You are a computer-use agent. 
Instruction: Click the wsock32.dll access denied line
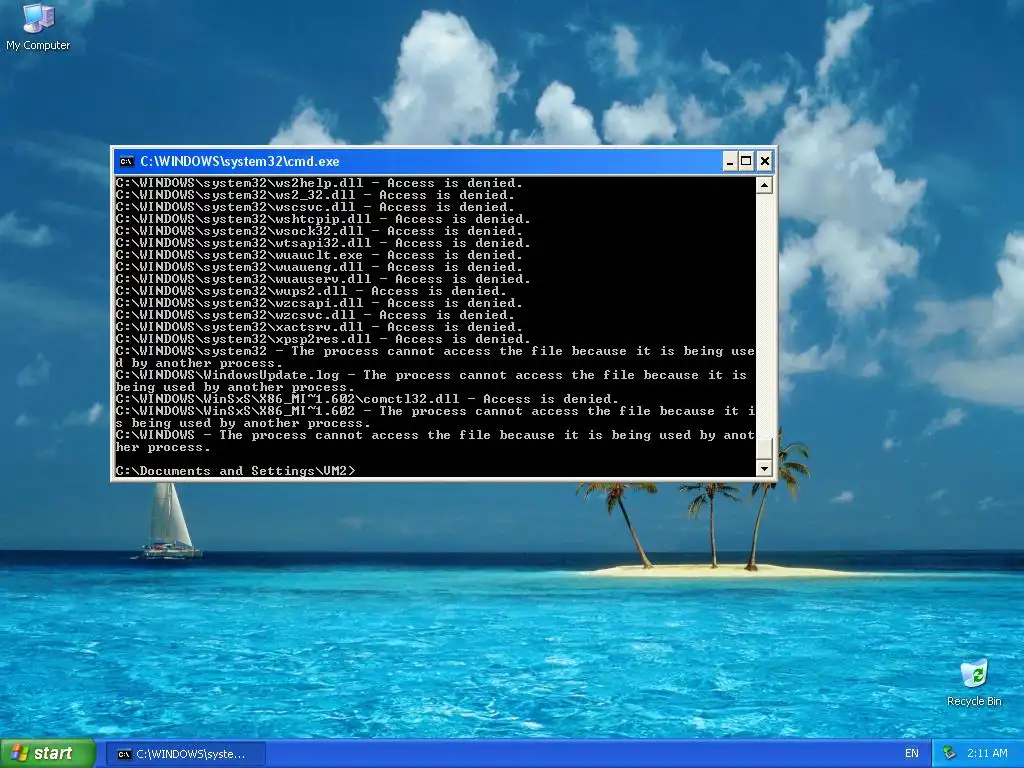click(x=319, y=231)
